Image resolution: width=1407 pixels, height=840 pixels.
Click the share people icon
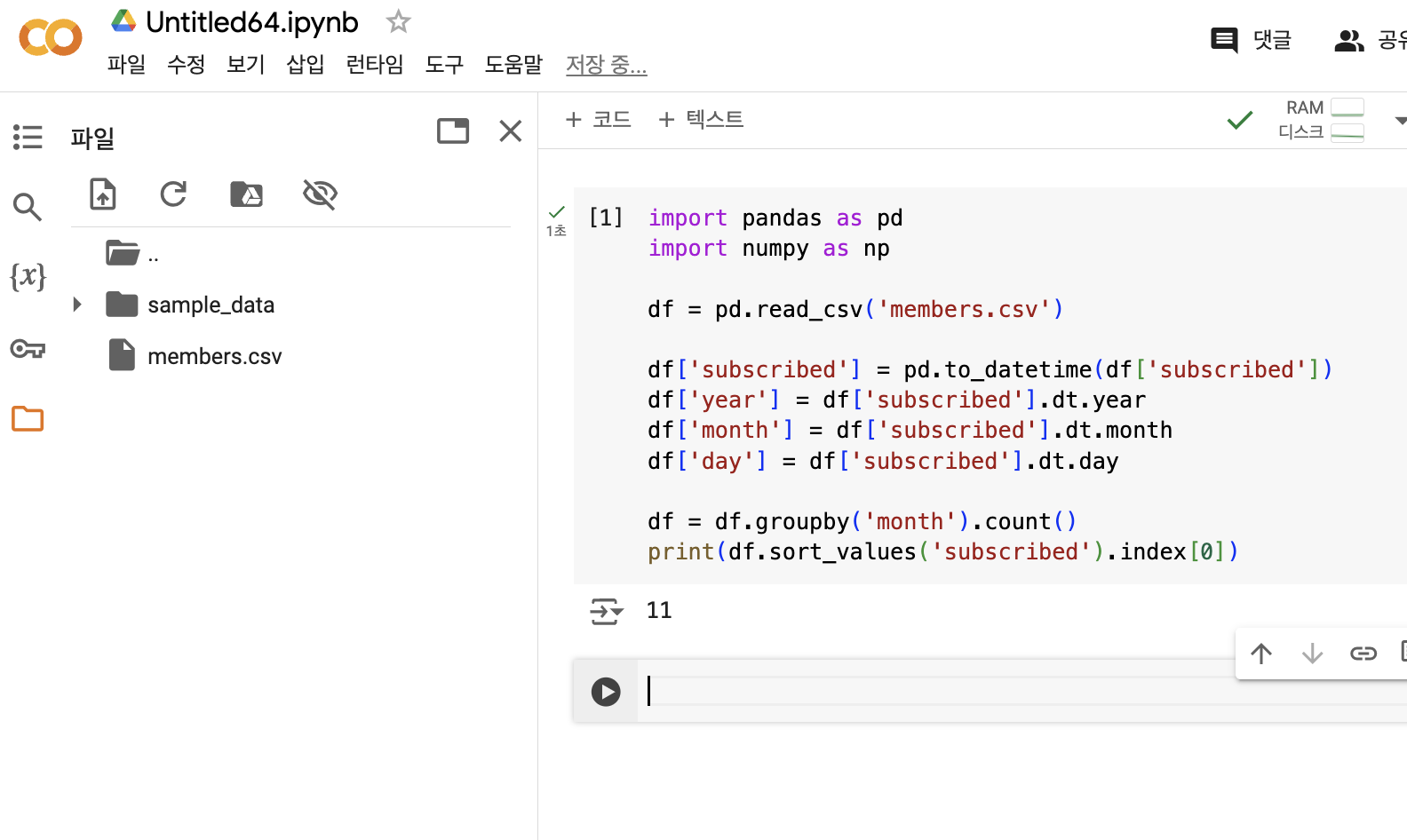click(1349, 41)
